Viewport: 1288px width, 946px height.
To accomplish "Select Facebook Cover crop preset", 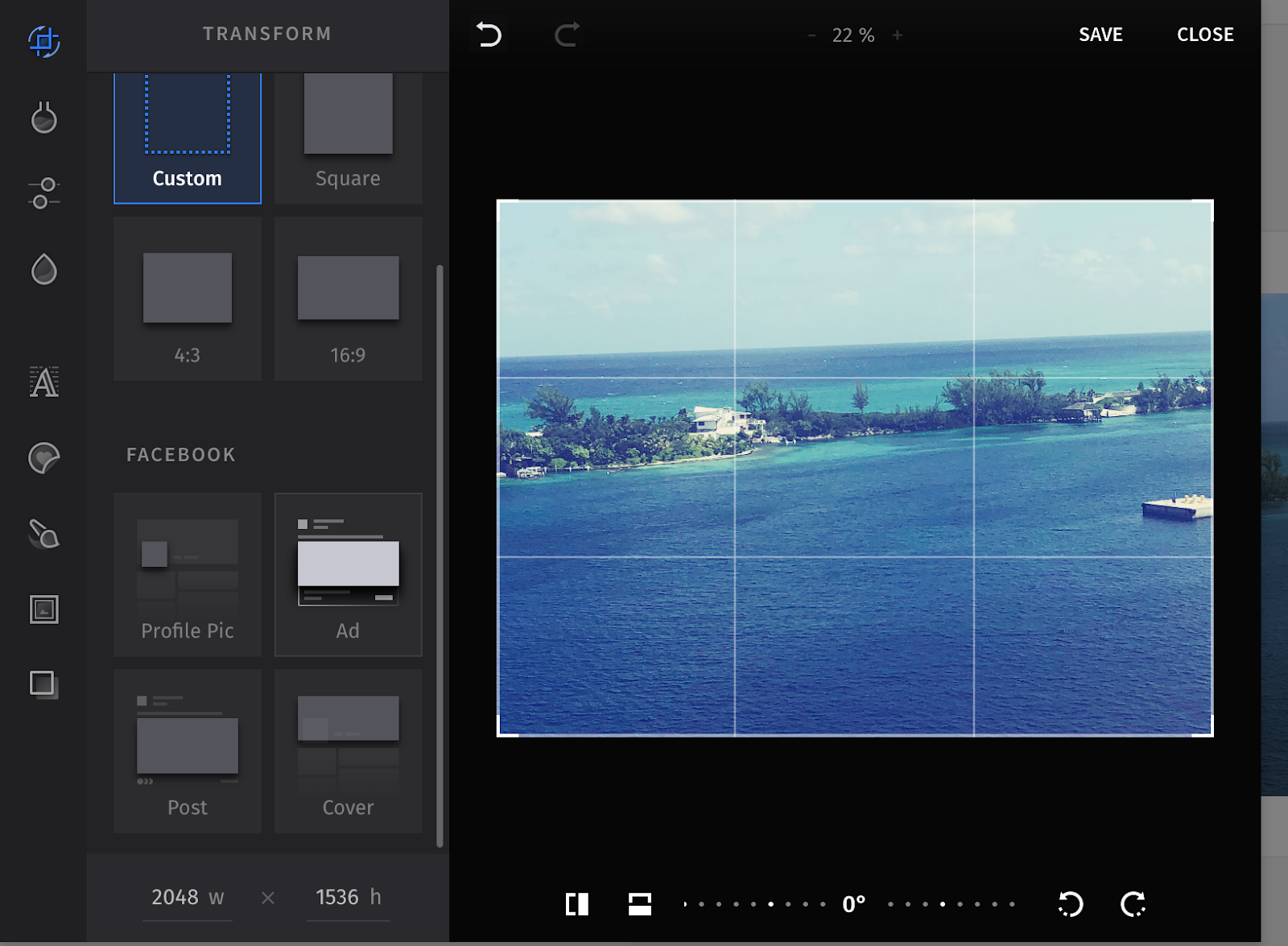I will pos(348,751).
